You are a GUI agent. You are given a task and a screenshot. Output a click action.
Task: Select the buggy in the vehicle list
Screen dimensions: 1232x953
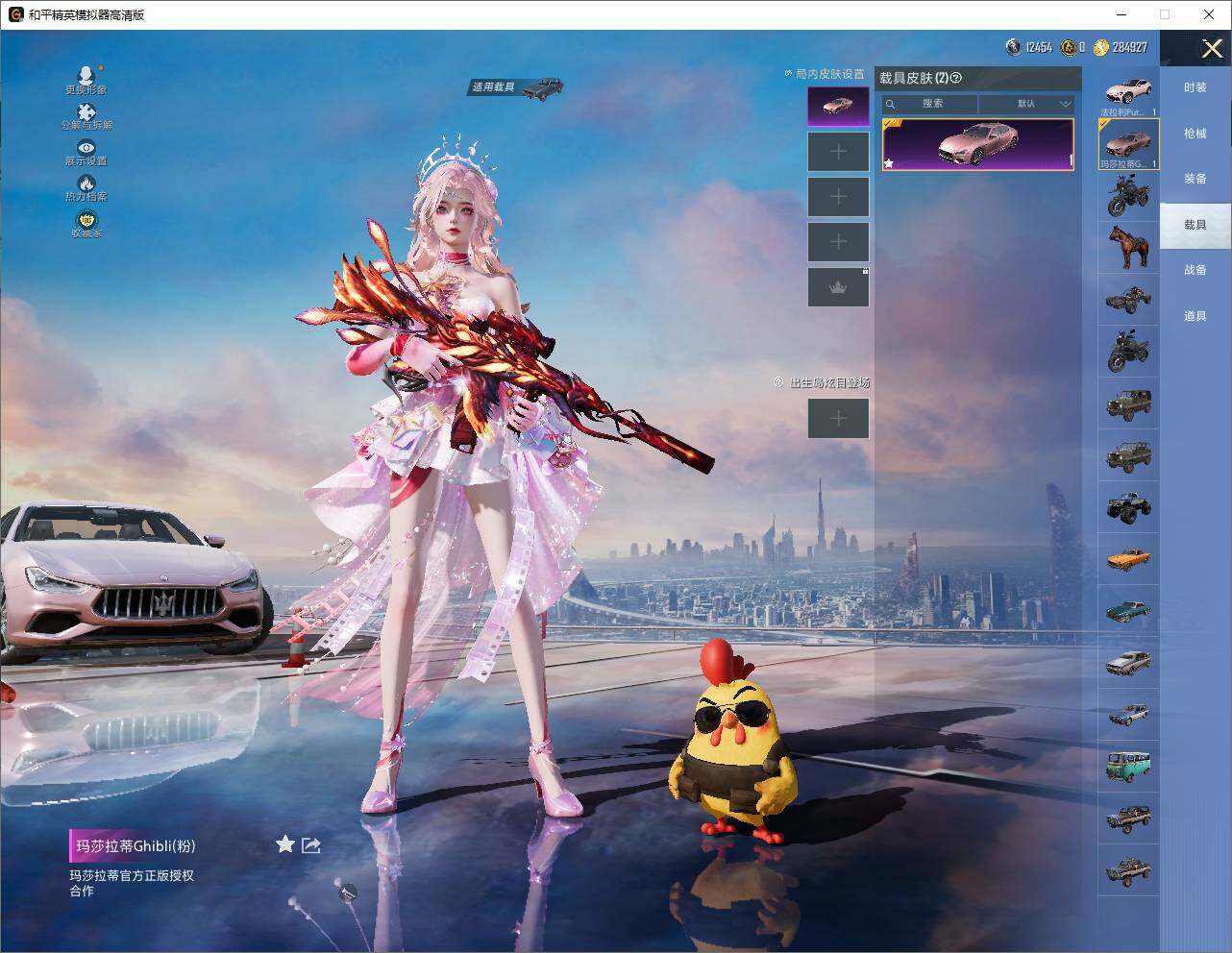[1129, 299]
